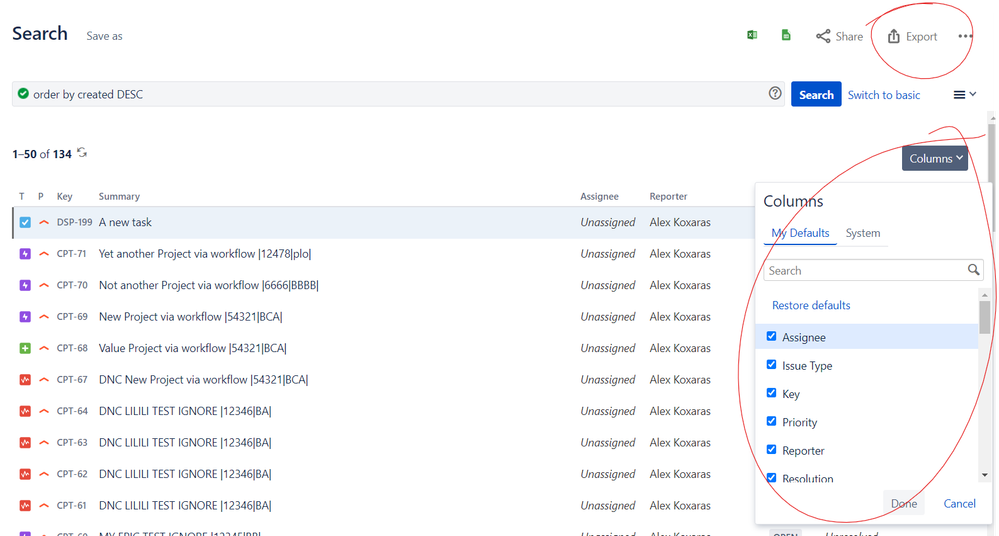Sort by the Assignee column header
The height and width of the screenshot is (536, 999).
tap(599, 196)
